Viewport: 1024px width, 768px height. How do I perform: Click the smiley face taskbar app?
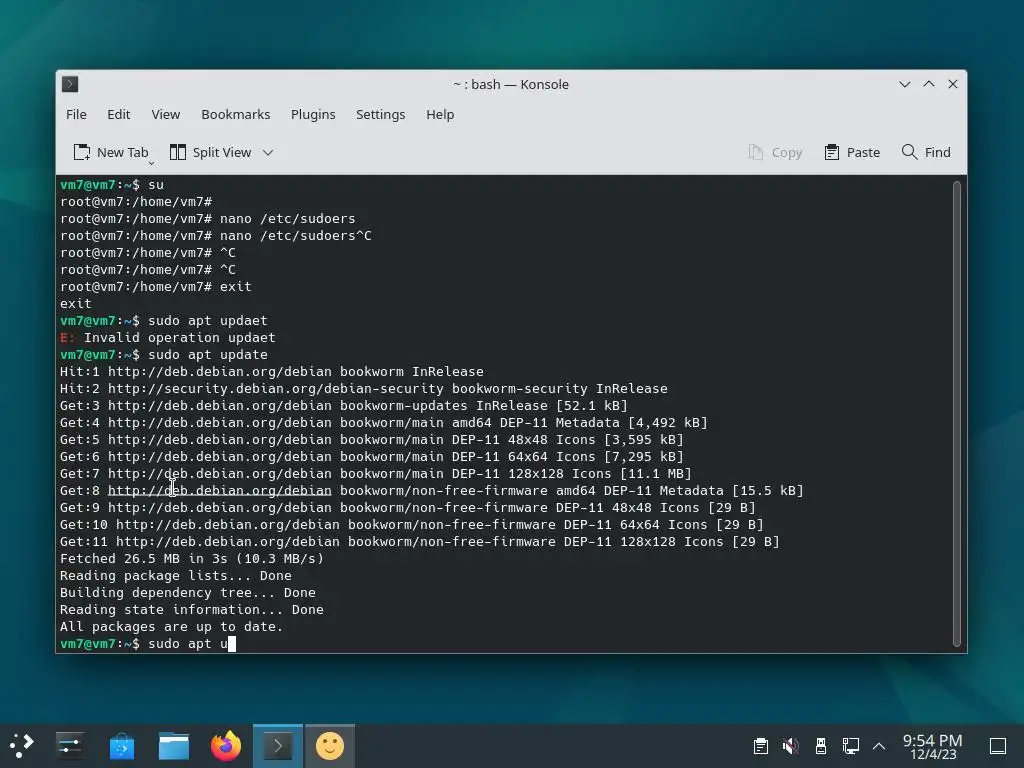pyautogui.click(x=330, y=746)
